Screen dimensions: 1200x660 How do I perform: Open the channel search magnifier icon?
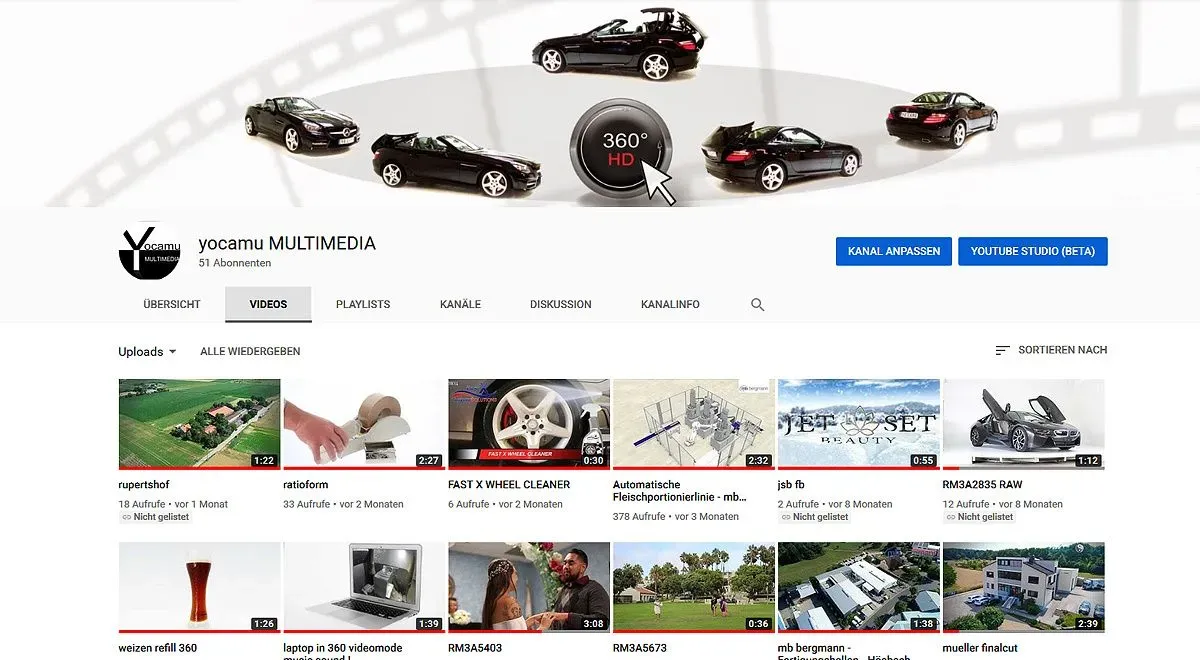[757, 305]
